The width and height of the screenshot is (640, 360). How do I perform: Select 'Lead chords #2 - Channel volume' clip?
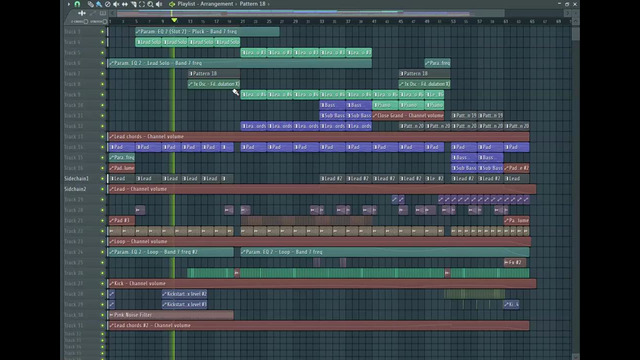pos(319,325)
